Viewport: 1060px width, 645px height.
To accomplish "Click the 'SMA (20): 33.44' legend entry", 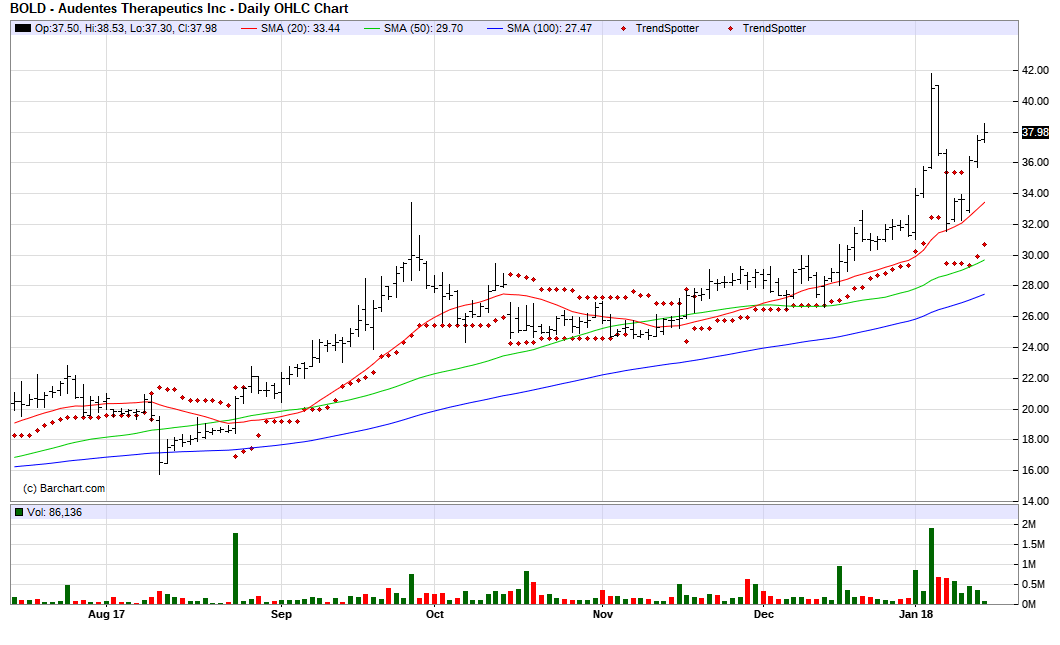I will (x=300, y=28).
